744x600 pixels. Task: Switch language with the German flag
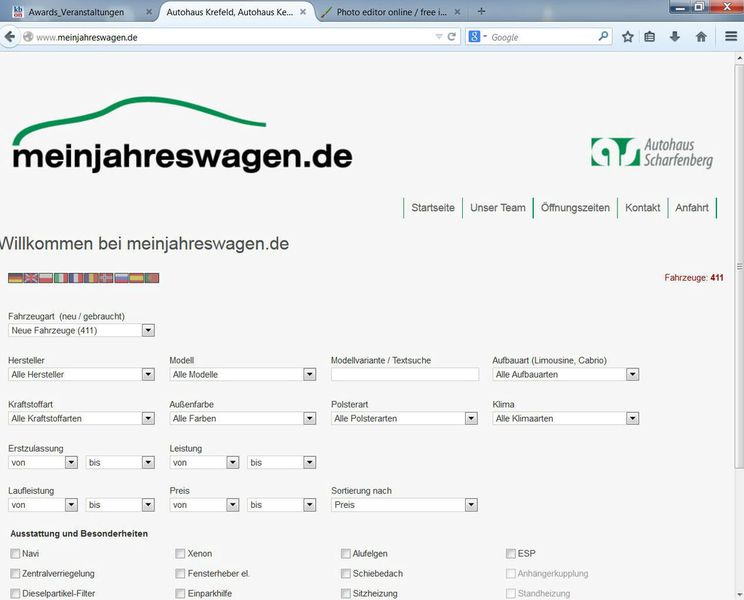(16, 278)
